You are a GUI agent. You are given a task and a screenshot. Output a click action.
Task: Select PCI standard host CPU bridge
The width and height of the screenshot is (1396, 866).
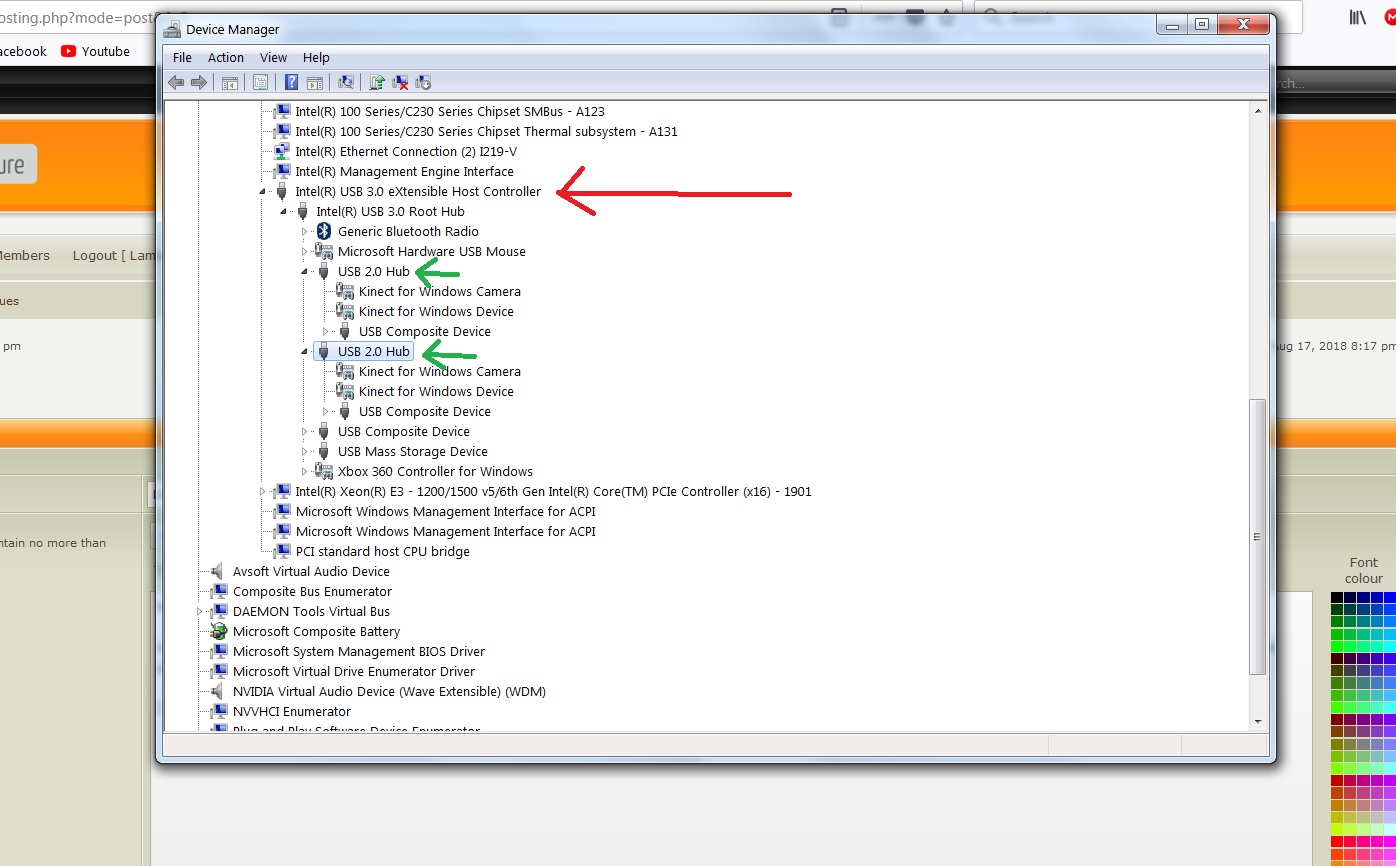[382, 551]
